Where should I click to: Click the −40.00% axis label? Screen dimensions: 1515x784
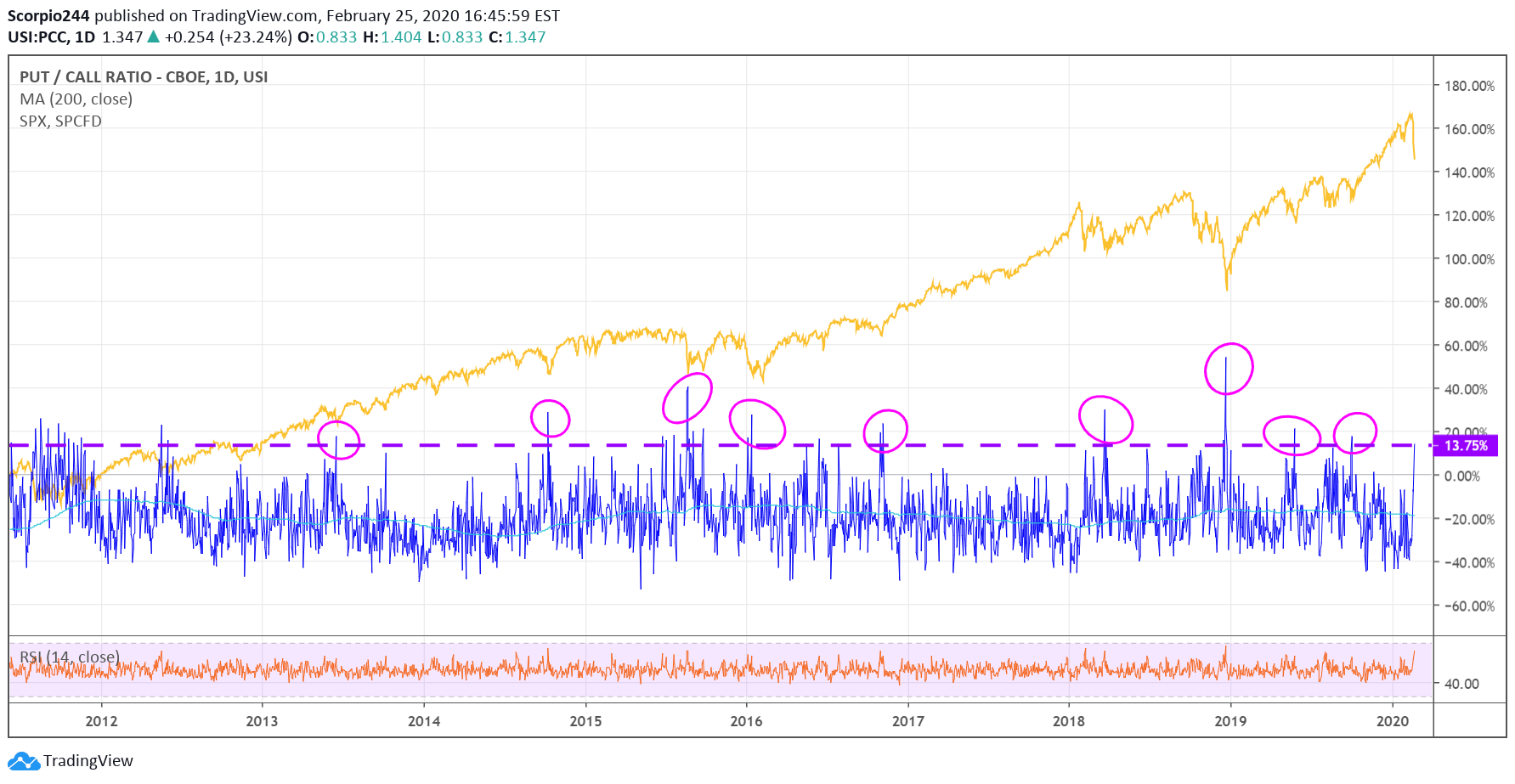pos(1469,562)
